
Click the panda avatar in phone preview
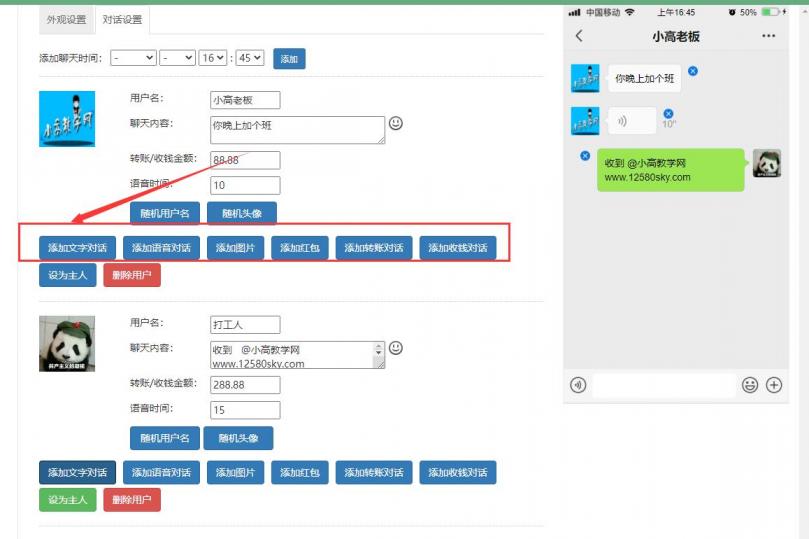click(x=767, y=163)
